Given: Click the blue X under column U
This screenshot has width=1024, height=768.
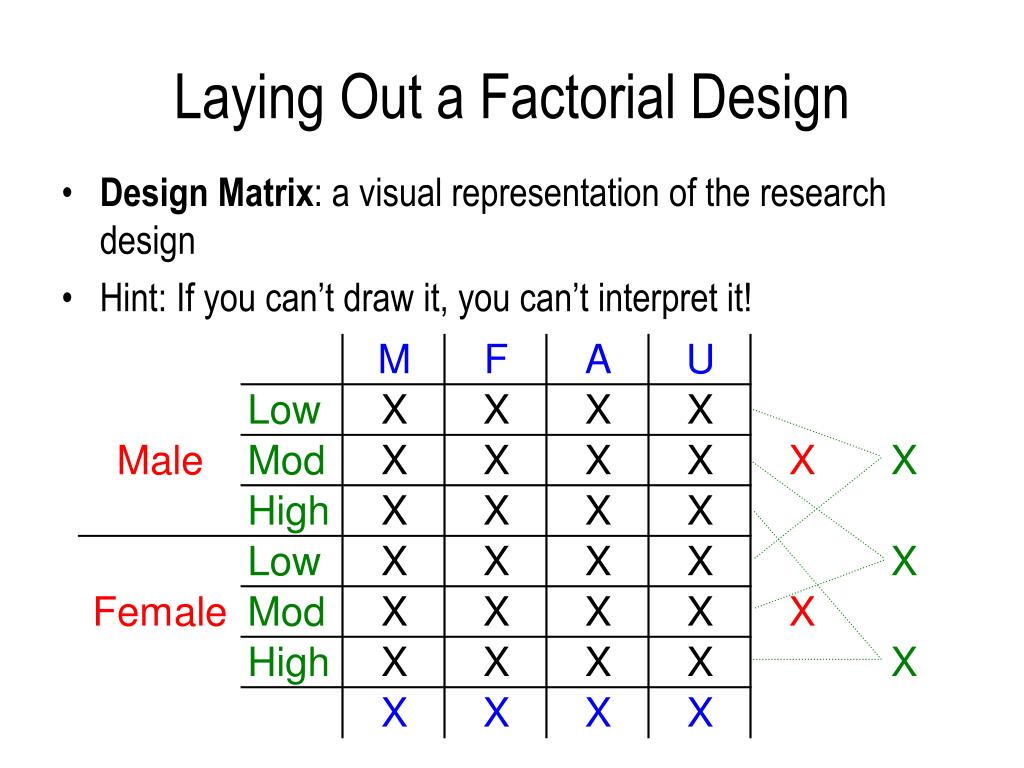Looking at the screenshot, I should point(700,712).
